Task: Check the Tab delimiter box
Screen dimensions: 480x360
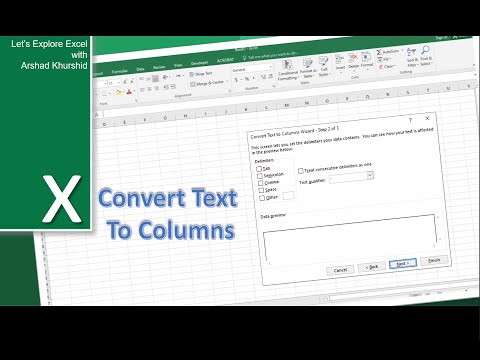Action: 259,169
